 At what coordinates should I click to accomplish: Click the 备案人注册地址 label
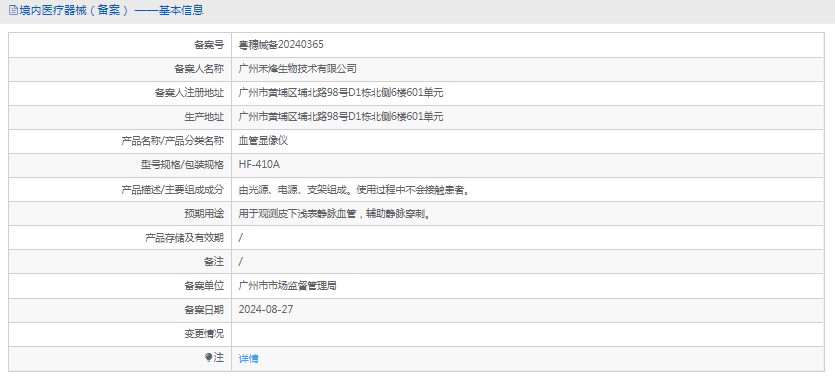tap(189, 93)
